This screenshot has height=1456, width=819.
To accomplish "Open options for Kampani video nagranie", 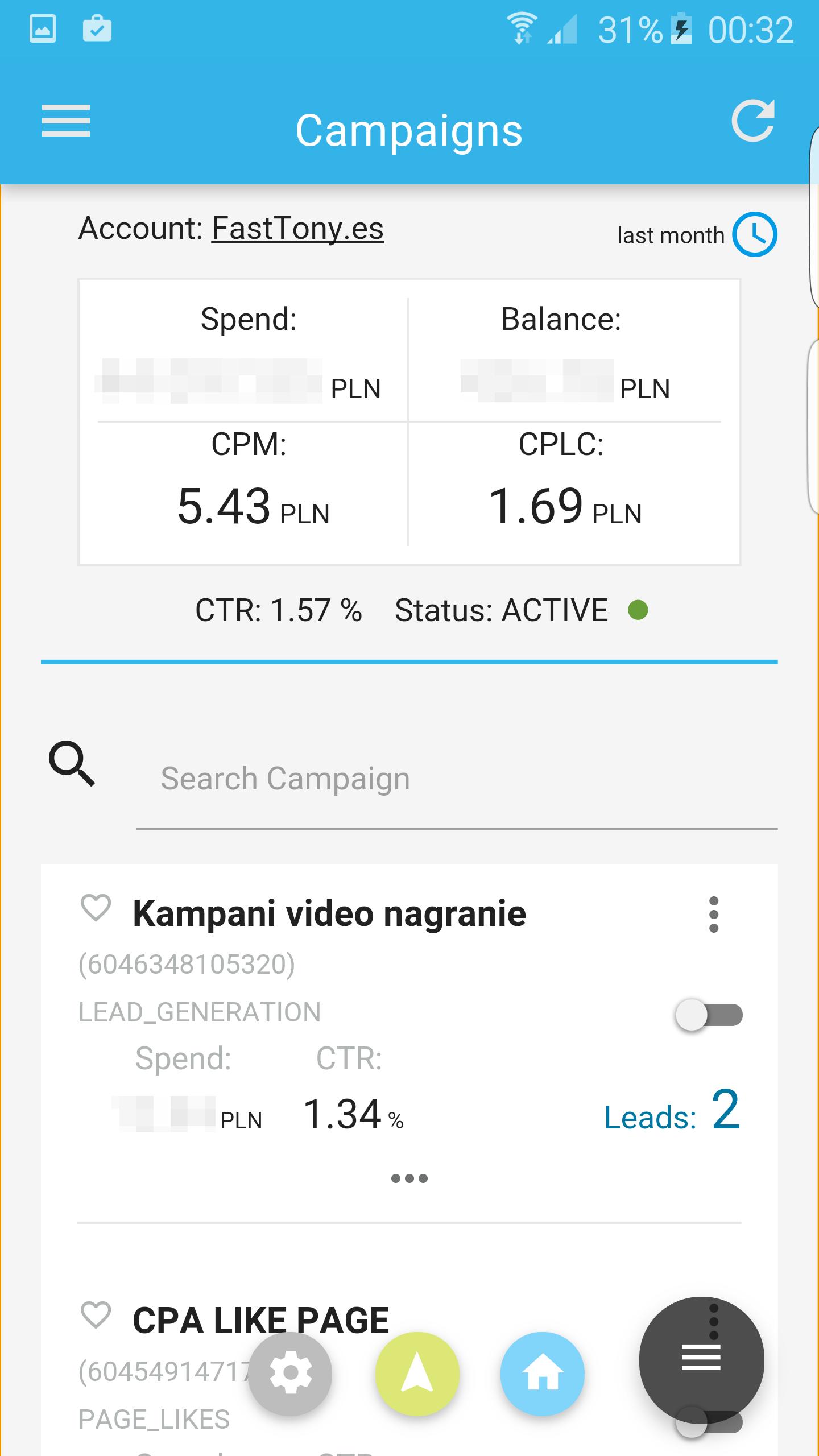I will 714,915.
